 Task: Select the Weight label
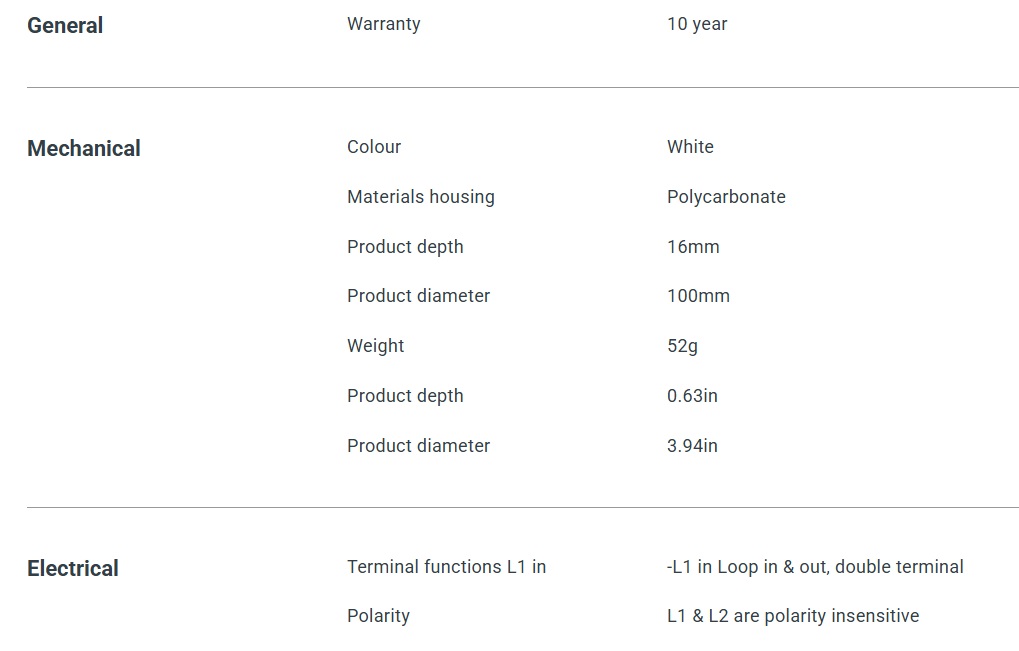(x=375, y=346)
